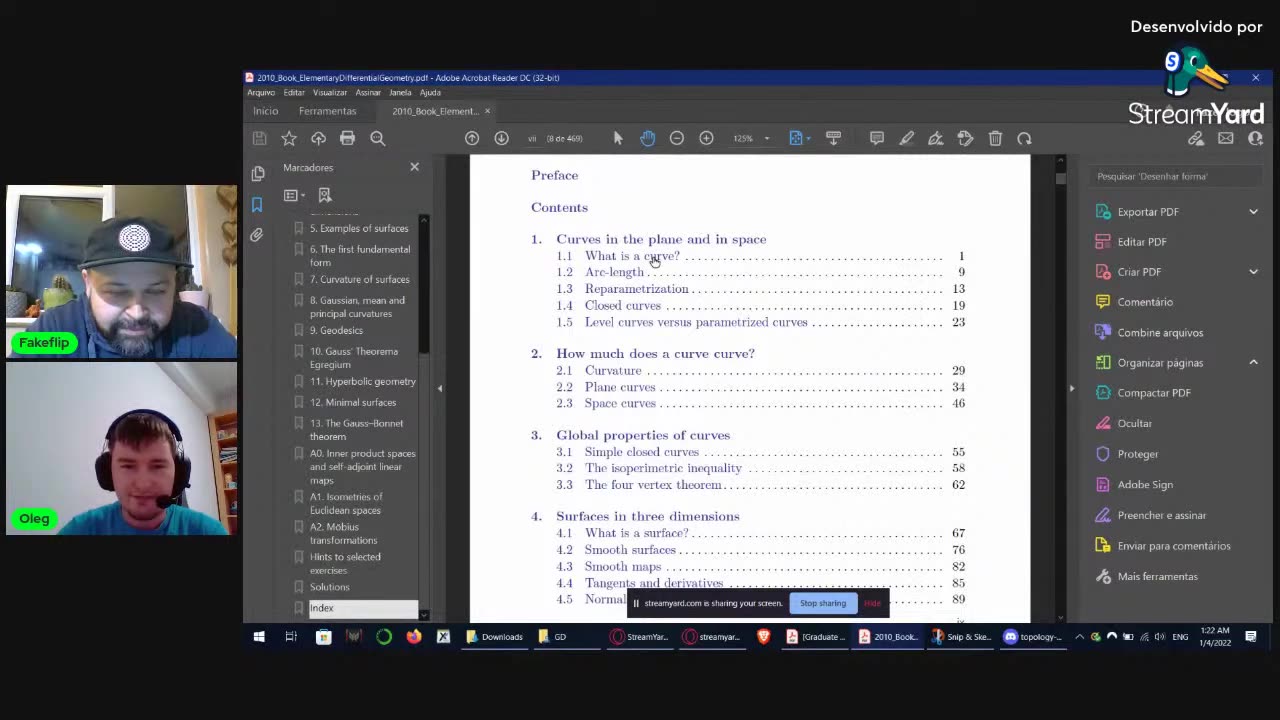1280x720 pixels.
Task: Open page thumbnails panel icon
Action: (x=257, y=173)
